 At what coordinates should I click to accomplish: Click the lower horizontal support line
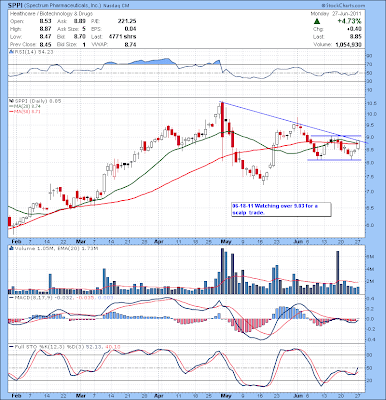[x=334, y=160]
